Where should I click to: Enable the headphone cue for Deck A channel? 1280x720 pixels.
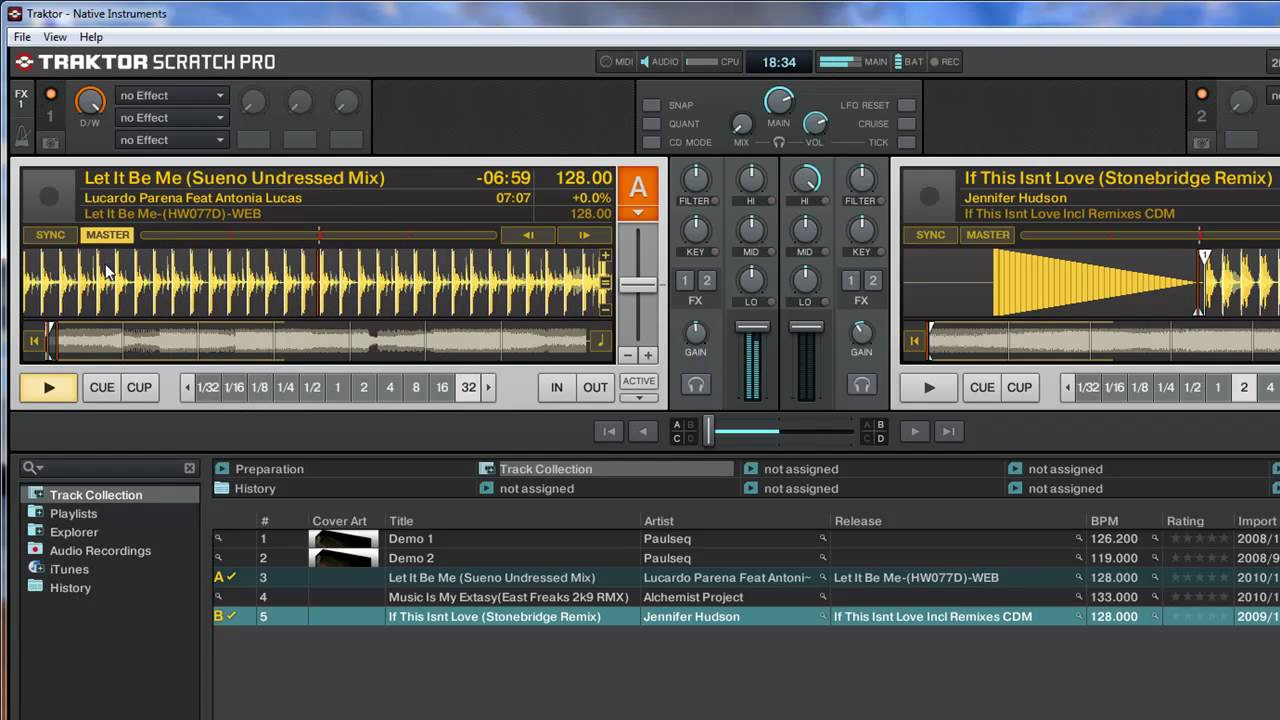pyautogui.click(x=695, y=384)
